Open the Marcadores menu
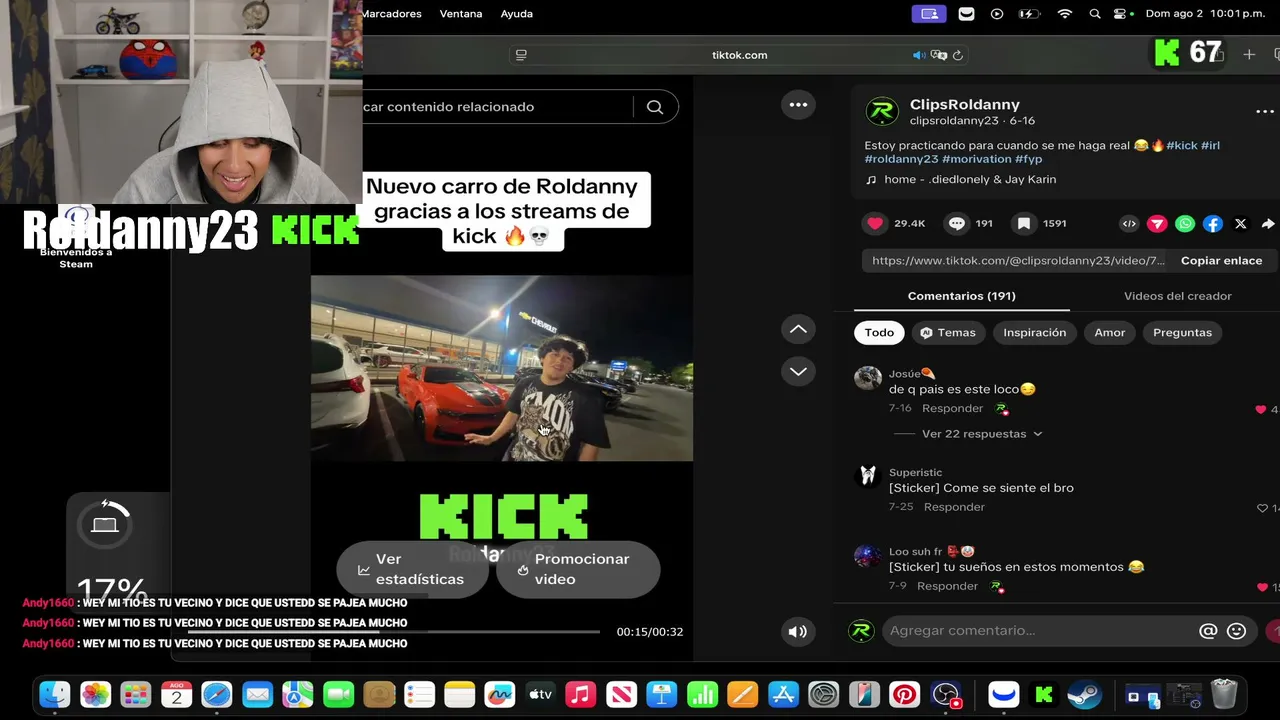The height and width of the screenshot is (720, 1280). (x=392, y=14)
